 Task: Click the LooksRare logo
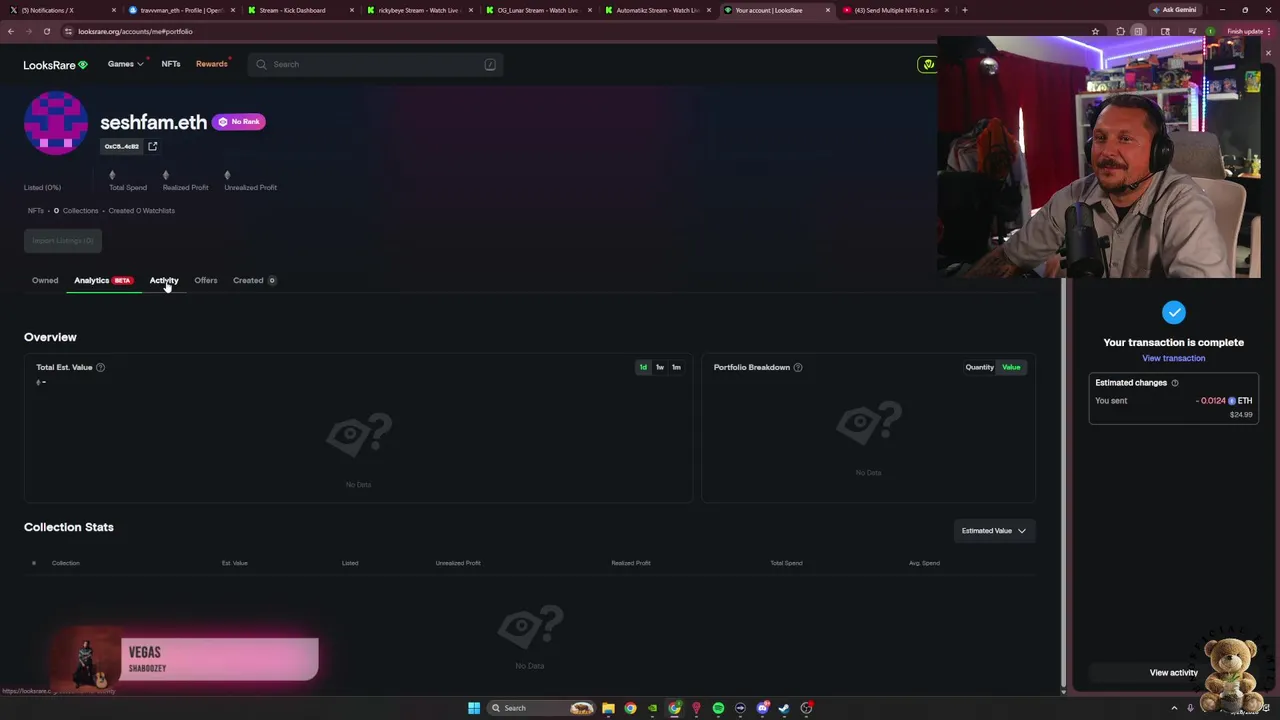56,65
